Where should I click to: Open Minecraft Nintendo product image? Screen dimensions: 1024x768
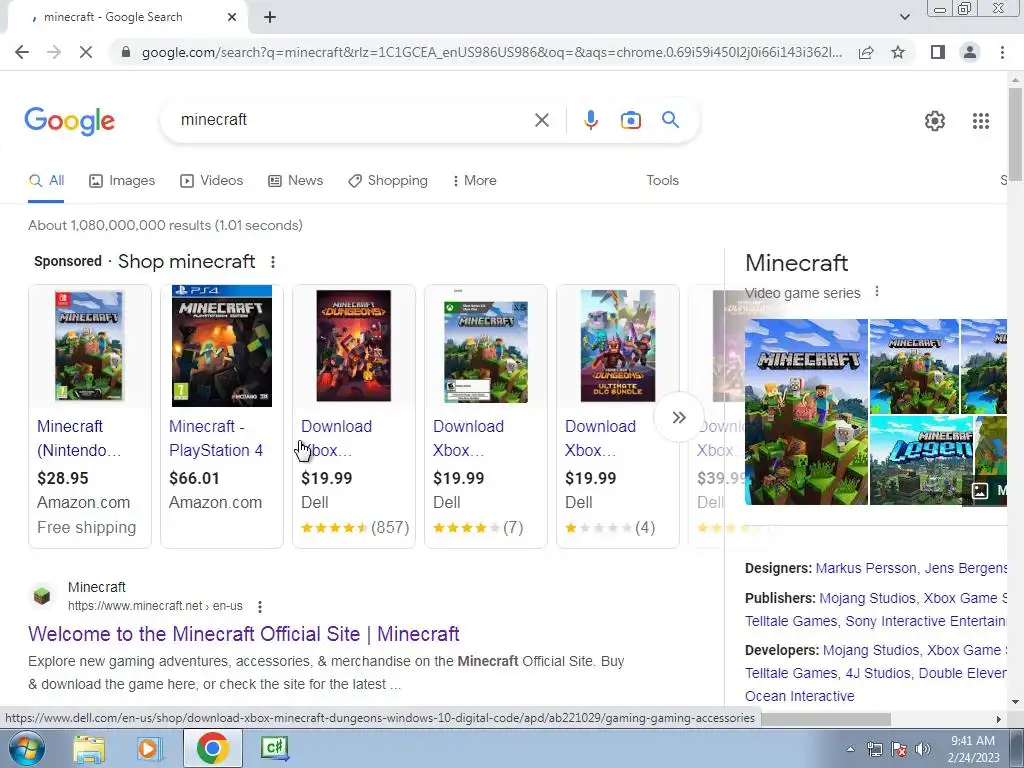click(x=89, y=346)
